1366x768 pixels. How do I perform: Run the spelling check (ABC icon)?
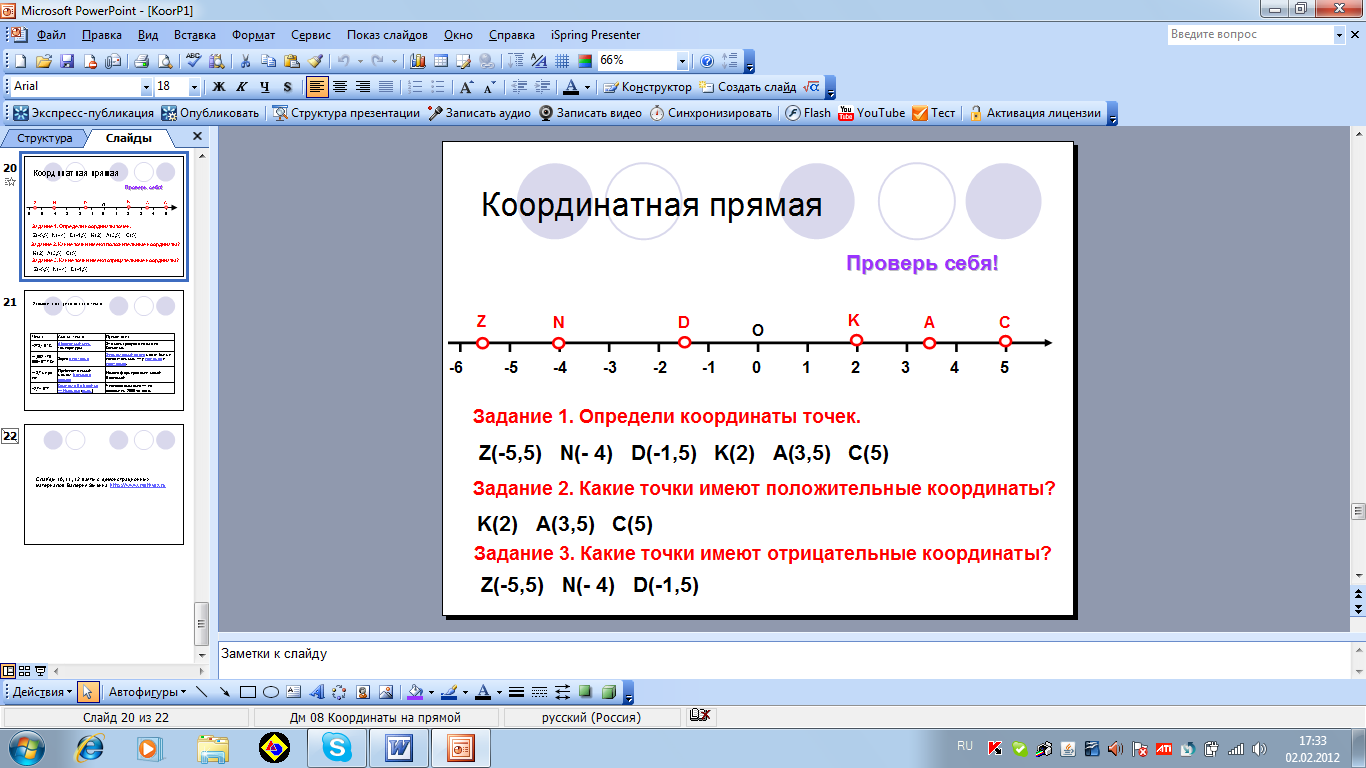[x=193, y=61]
